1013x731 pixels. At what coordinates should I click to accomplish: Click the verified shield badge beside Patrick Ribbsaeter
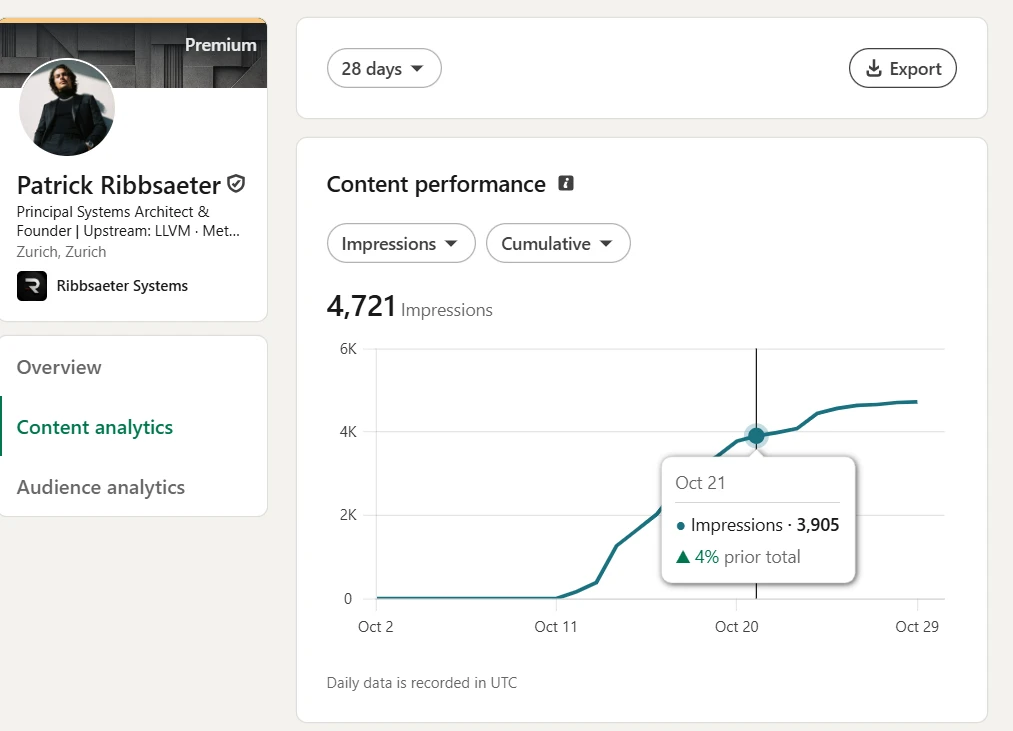coord(236,184)
